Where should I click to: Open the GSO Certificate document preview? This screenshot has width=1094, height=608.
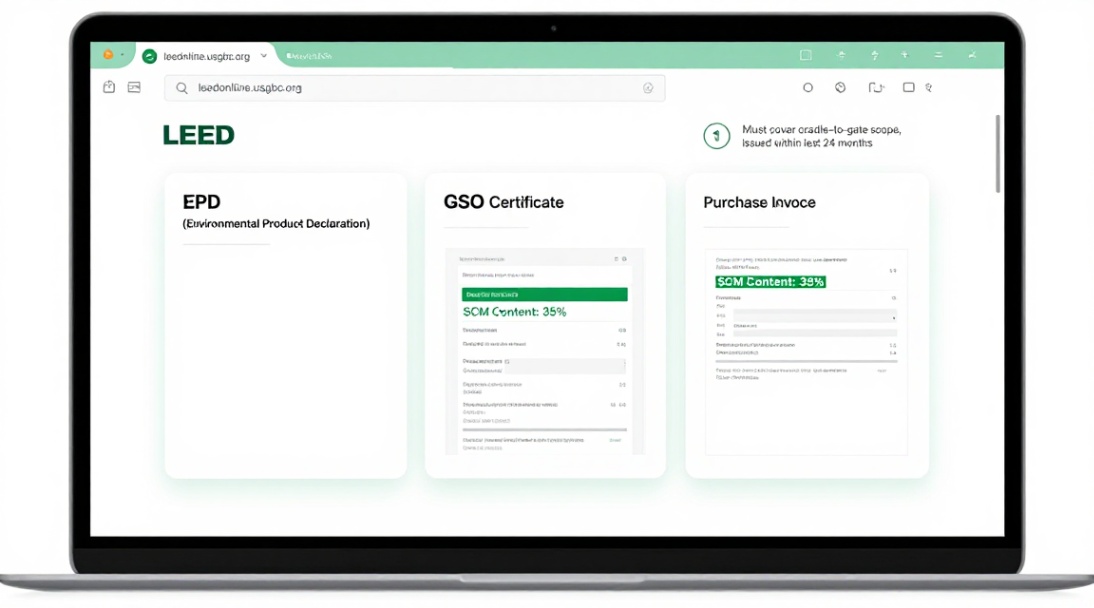pos(545,351)
